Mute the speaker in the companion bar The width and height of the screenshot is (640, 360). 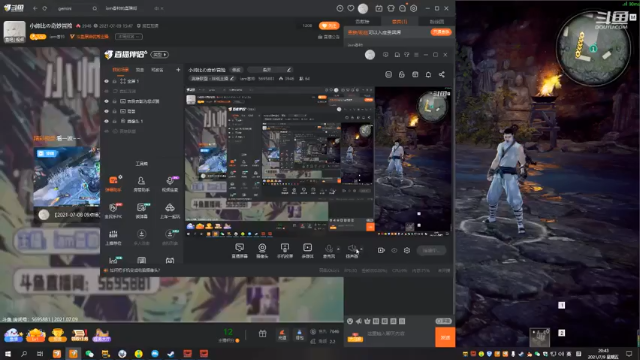point(351,250)
